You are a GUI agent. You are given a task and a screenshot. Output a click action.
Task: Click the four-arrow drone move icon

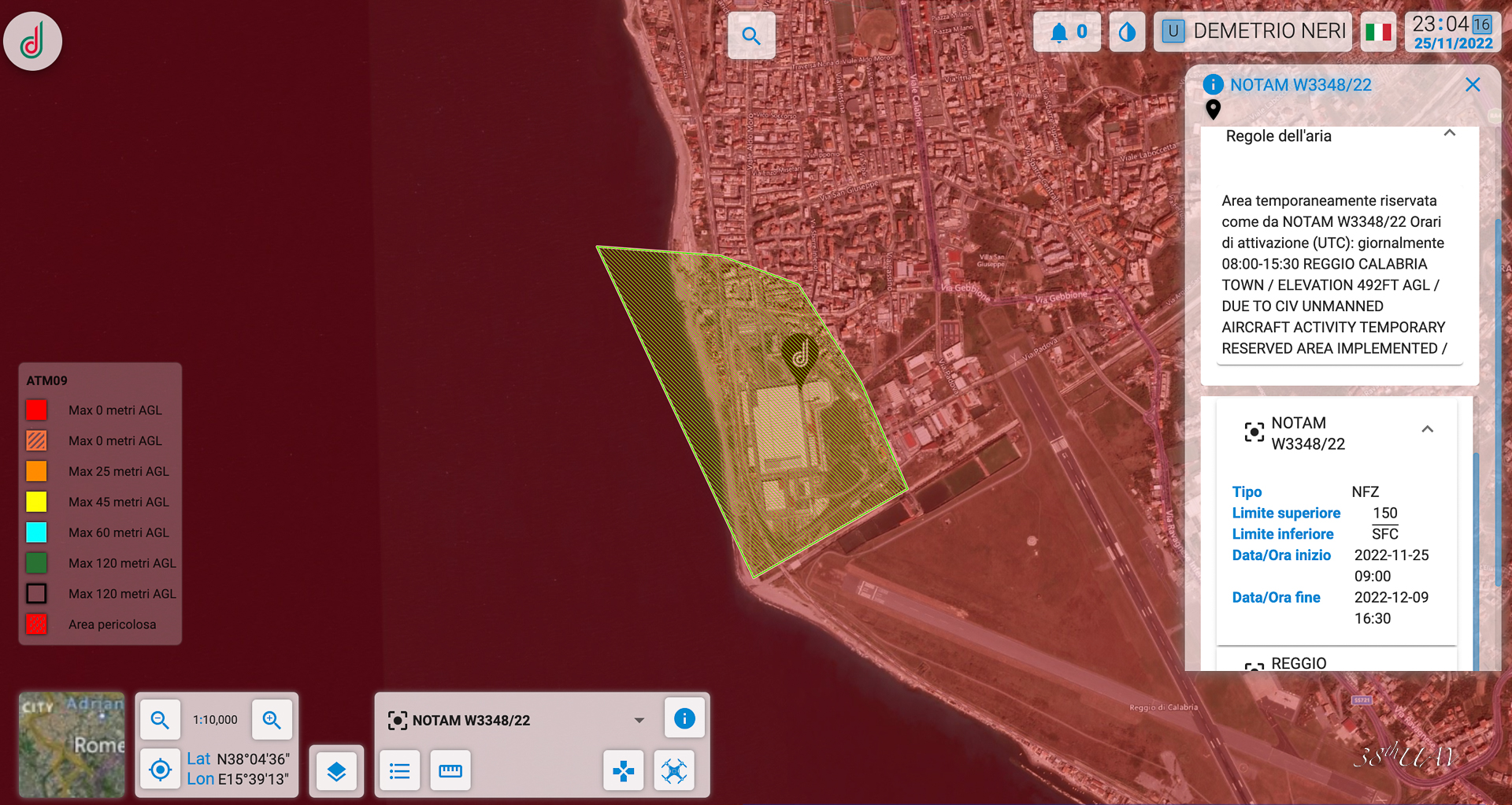pyautogui.click(x=624, y=770)
